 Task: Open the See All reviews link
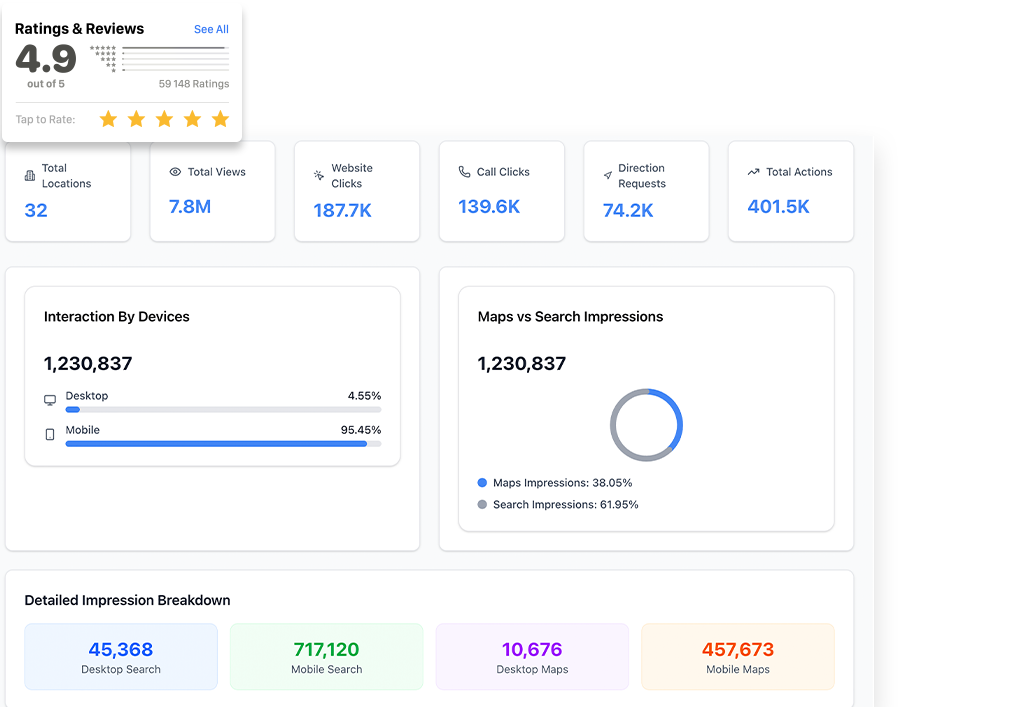[211, 29]
